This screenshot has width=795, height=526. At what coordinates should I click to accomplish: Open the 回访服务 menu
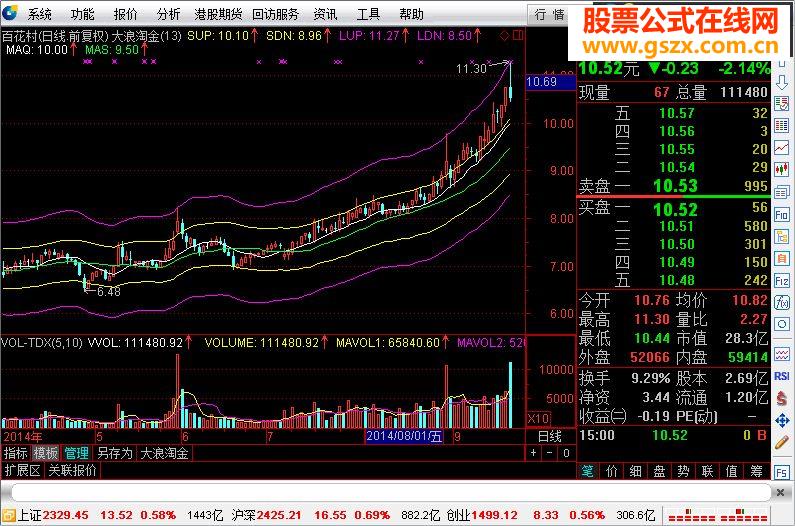pos(275,14)
